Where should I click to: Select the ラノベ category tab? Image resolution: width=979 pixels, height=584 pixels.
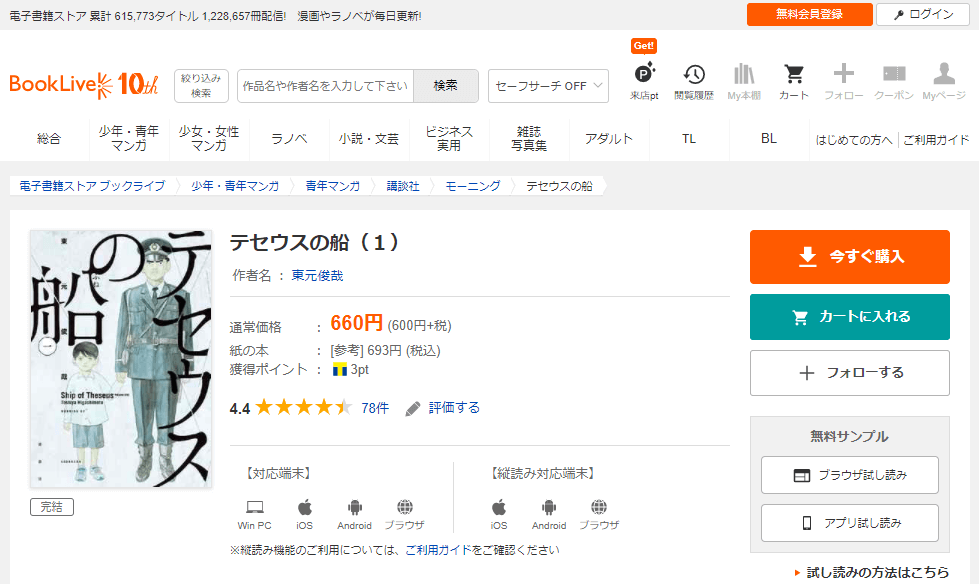pos(289,139)
